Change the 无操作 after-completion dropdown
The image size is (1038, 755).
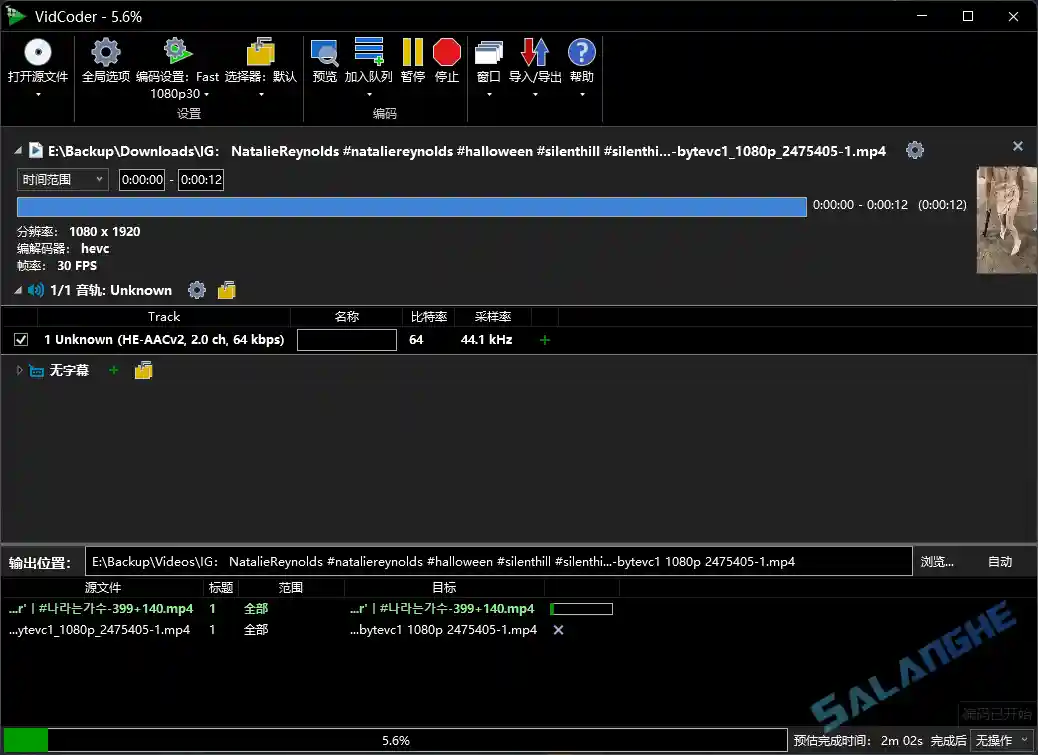1000,740
